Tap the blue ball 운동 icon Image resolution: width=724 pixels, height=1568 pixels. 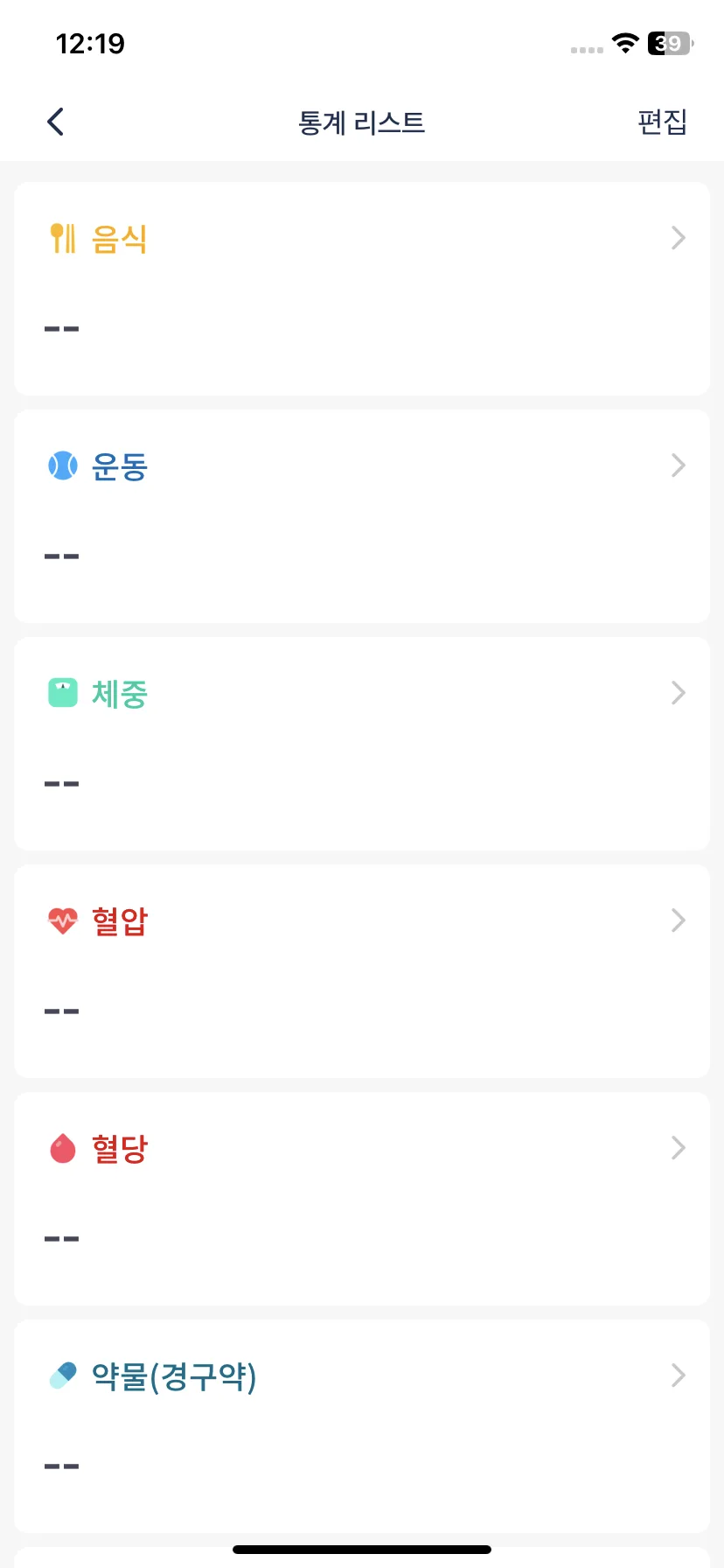point(62,465)
